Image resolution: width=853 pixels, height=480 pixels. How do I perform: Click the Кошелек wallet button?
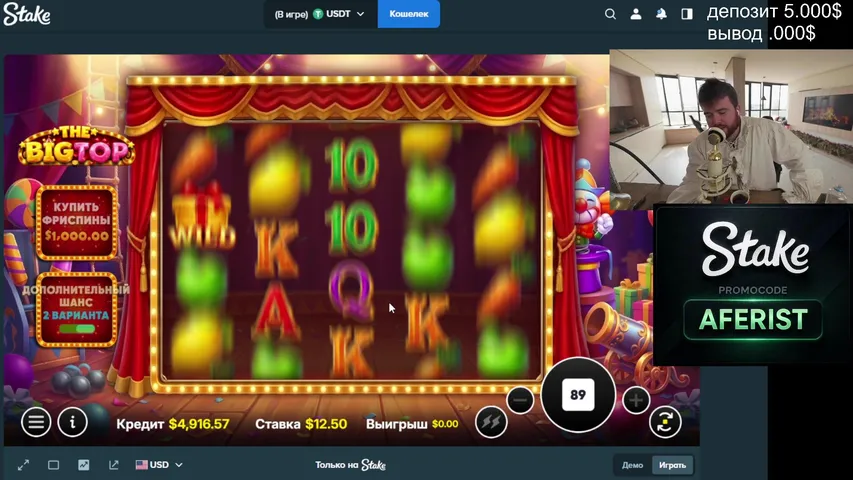point(408,14)
